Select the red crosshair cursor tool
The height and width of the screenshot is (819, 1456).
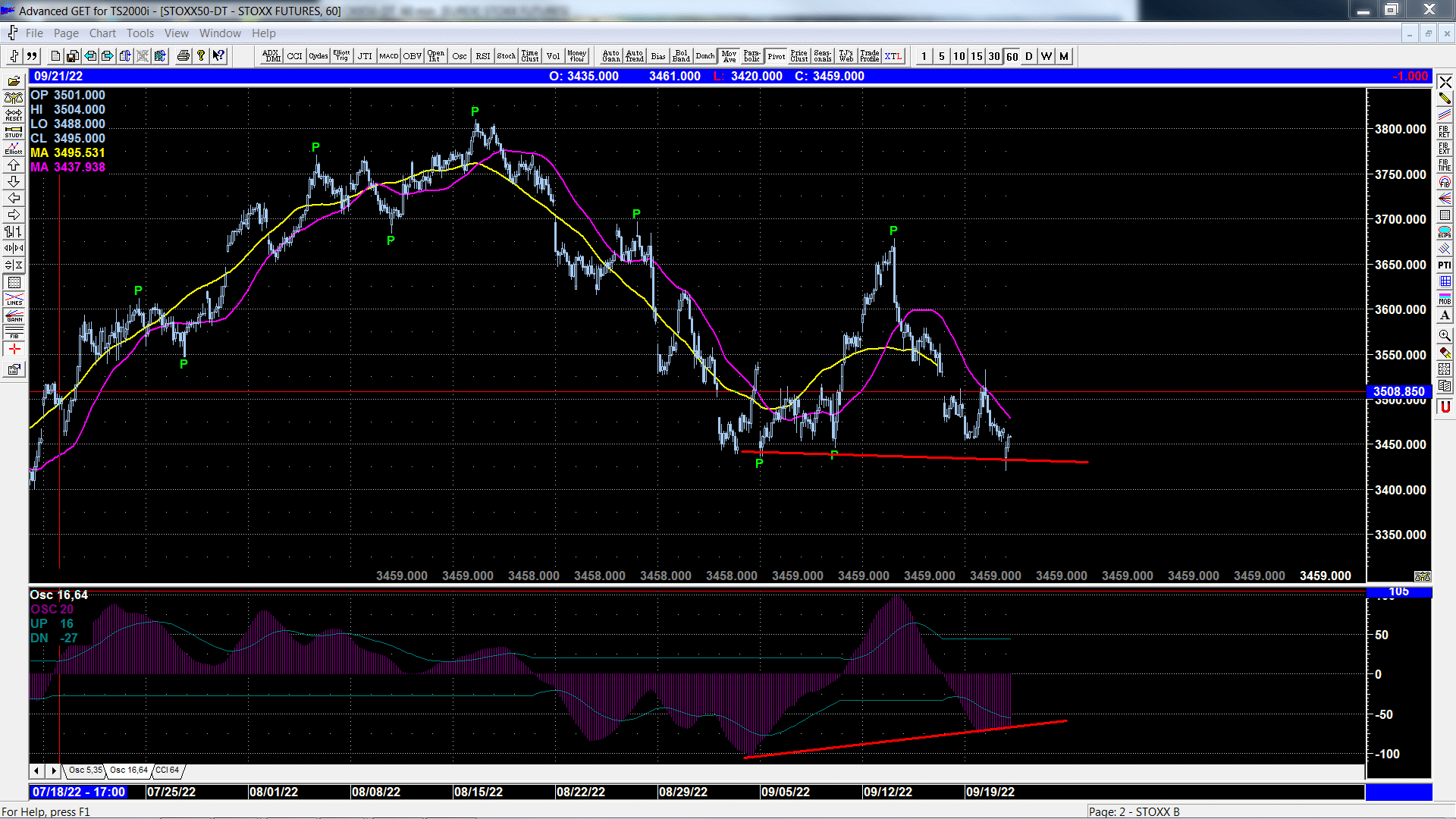click(14, 349)
